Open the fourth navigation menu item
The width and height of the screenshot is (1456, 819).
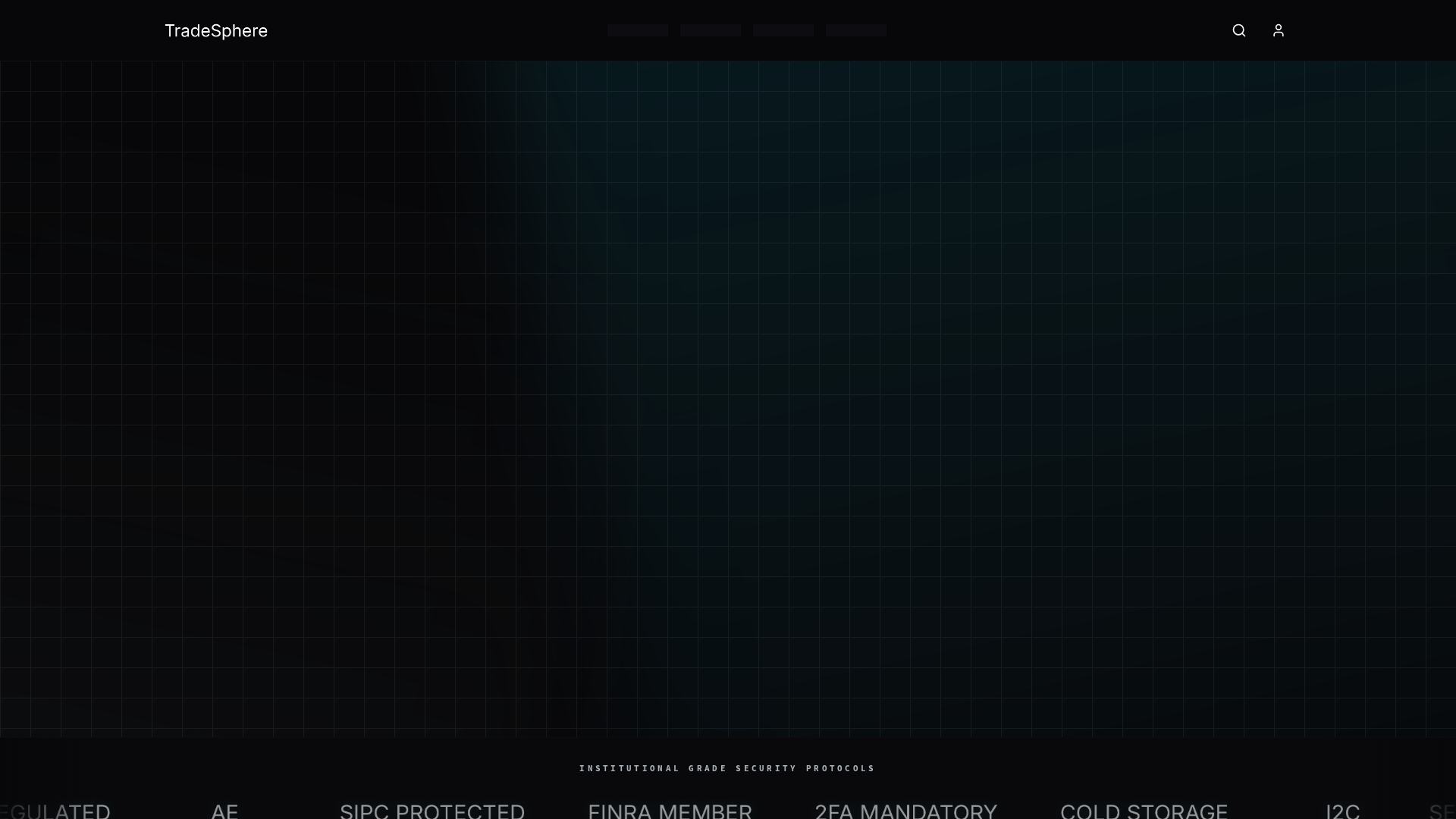coord(855,30)
